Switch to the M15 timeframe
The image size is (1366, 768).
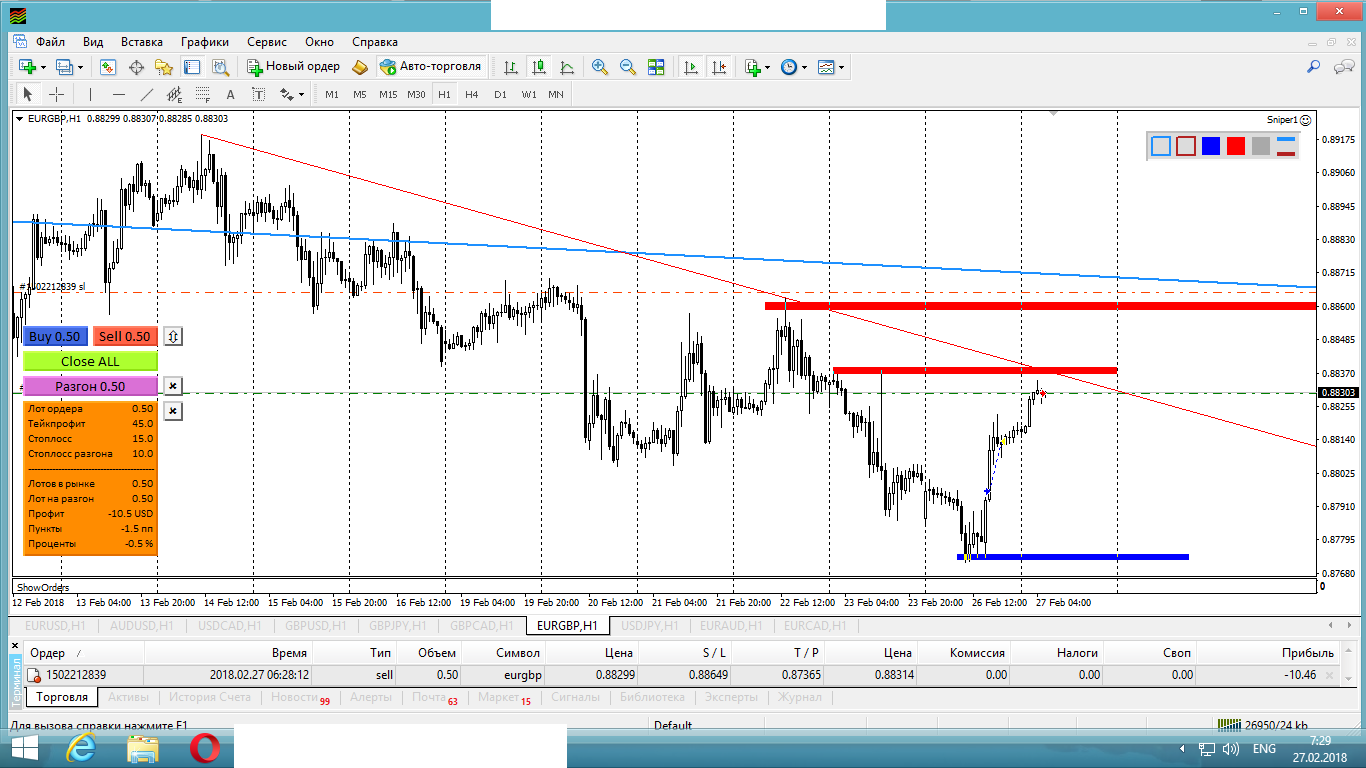click(388, 94)
